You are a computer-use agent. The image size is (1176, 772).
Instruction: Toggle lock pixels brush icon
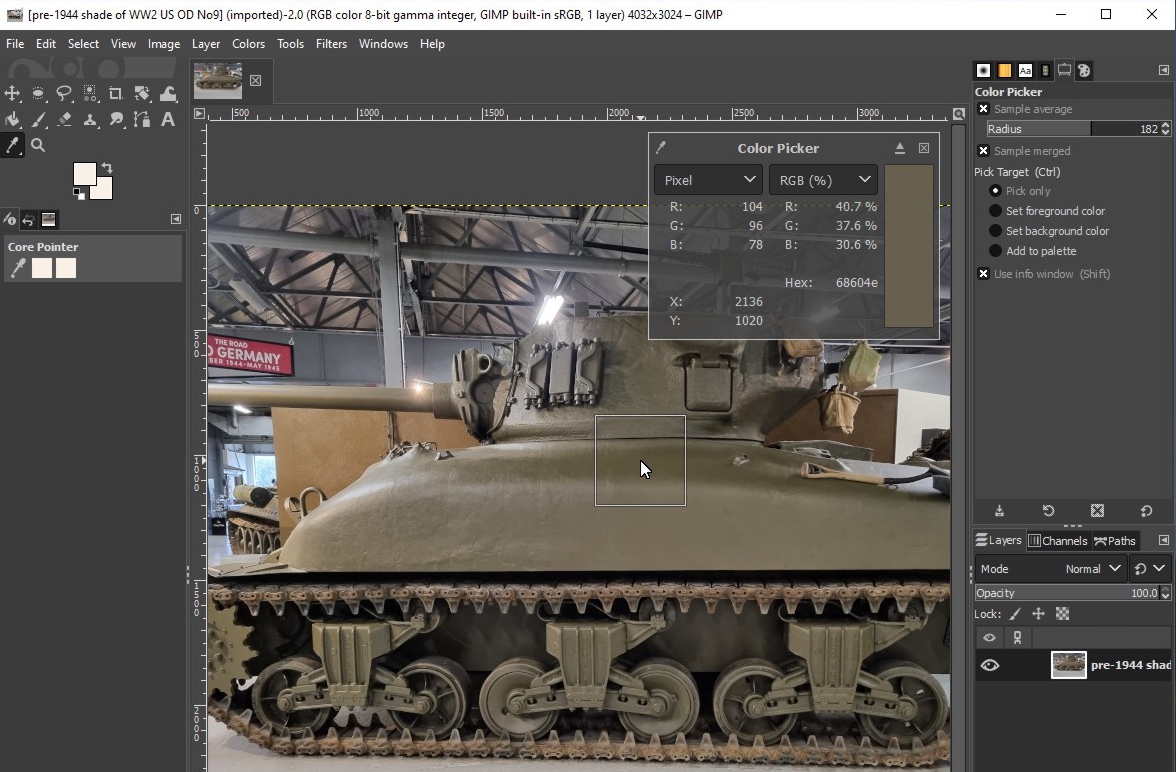pyautogui.click(x=1015, y=614)
